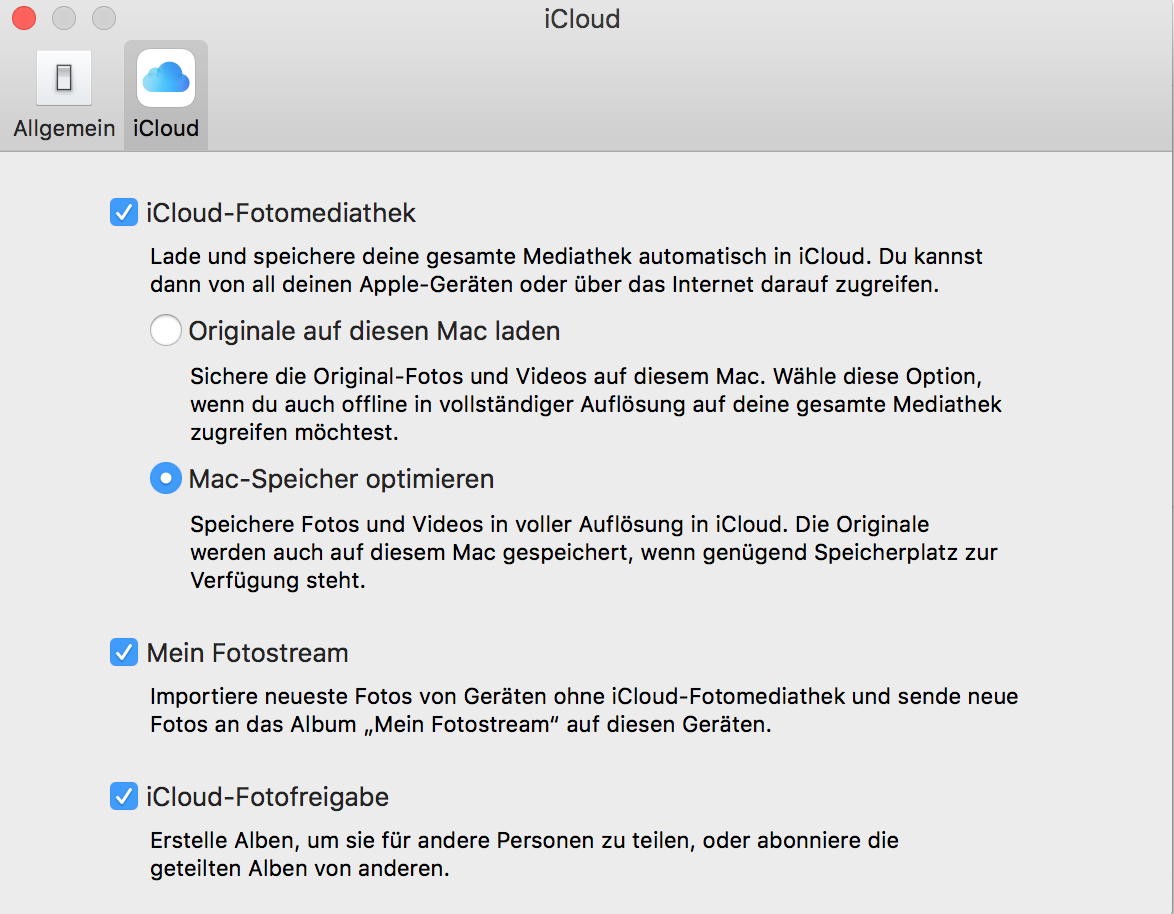Switch to the Allgemein tab label
This screenshot has width=1174, height=914.
[x=64, y=129]
